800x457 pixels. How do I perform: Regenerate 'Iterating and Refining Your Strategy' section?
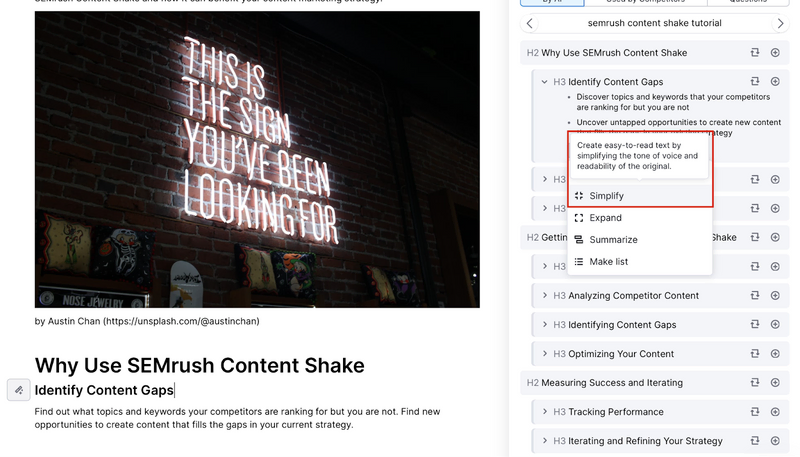(x=755, y=441)
